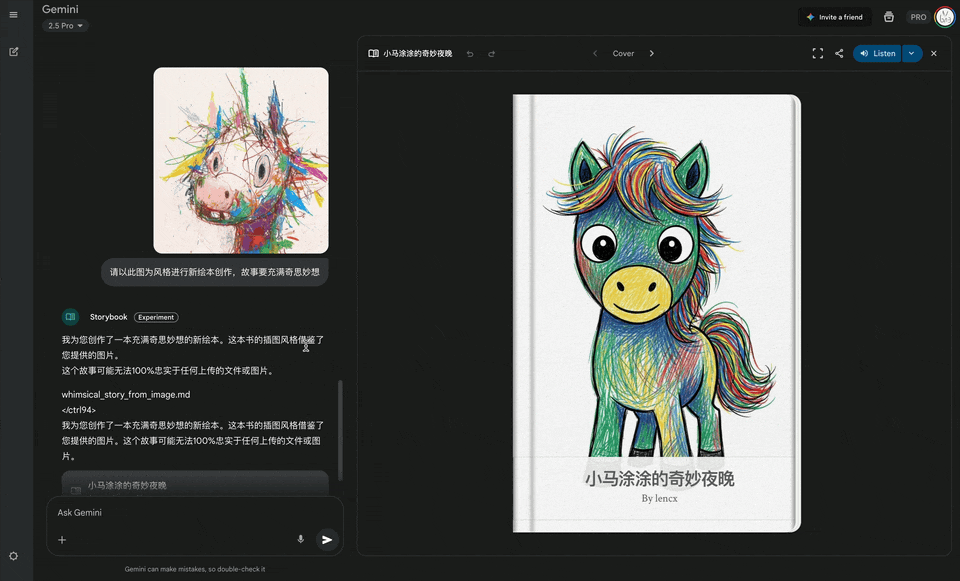Viewport: 960px width, 581px height.
Task: Open the settings gear in the sidebar
Action: 13,556
